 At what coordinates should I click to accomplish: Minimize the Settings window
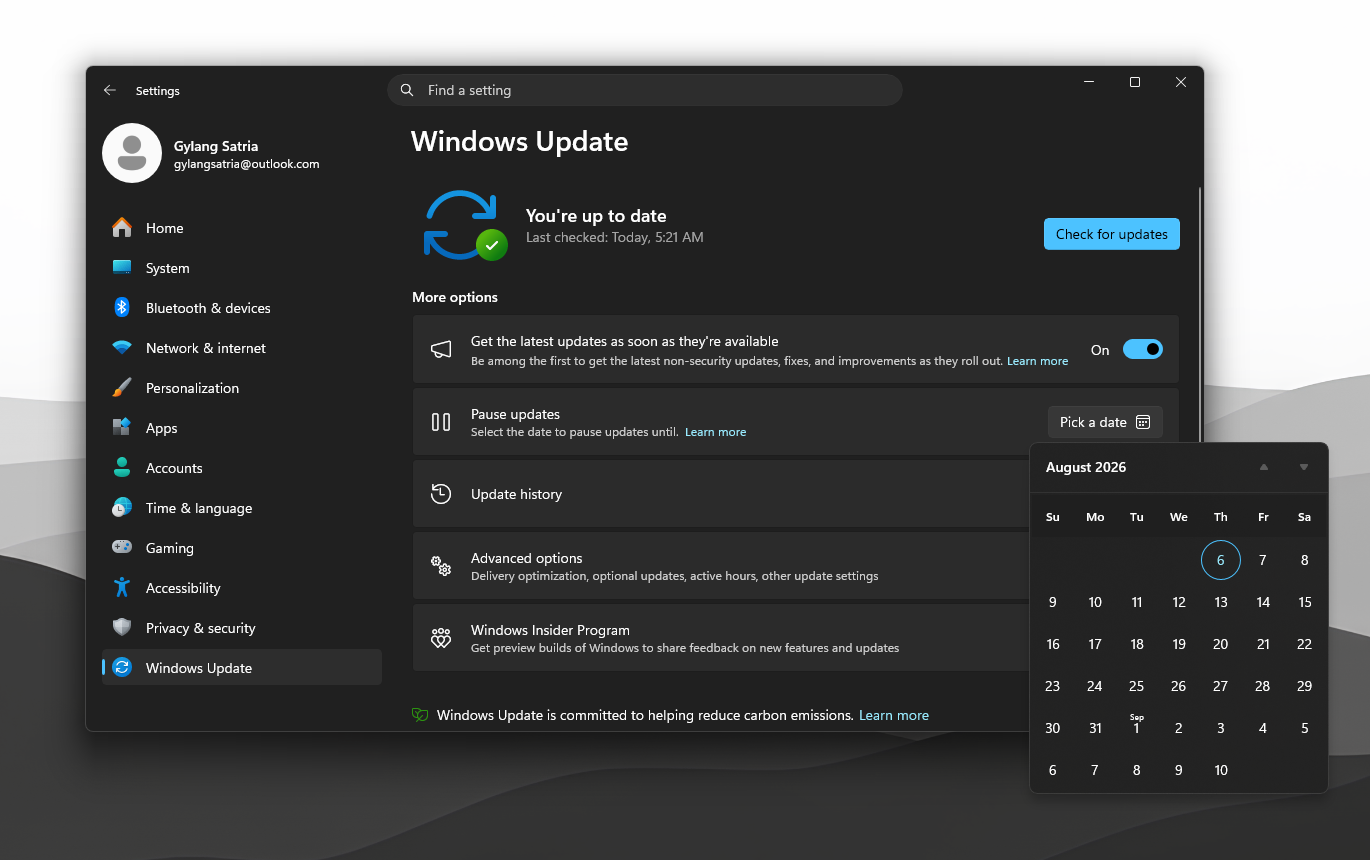coord(1089,82)
